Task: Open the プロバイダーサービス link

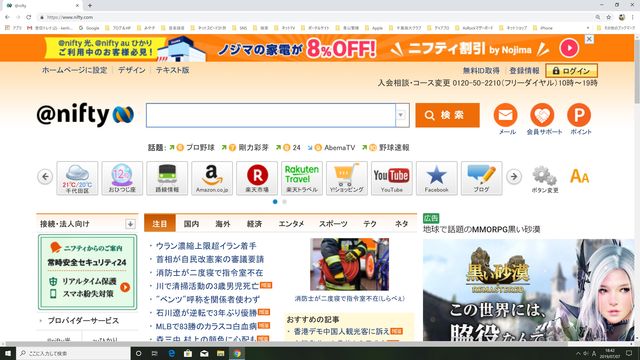Action: [83, 320]
